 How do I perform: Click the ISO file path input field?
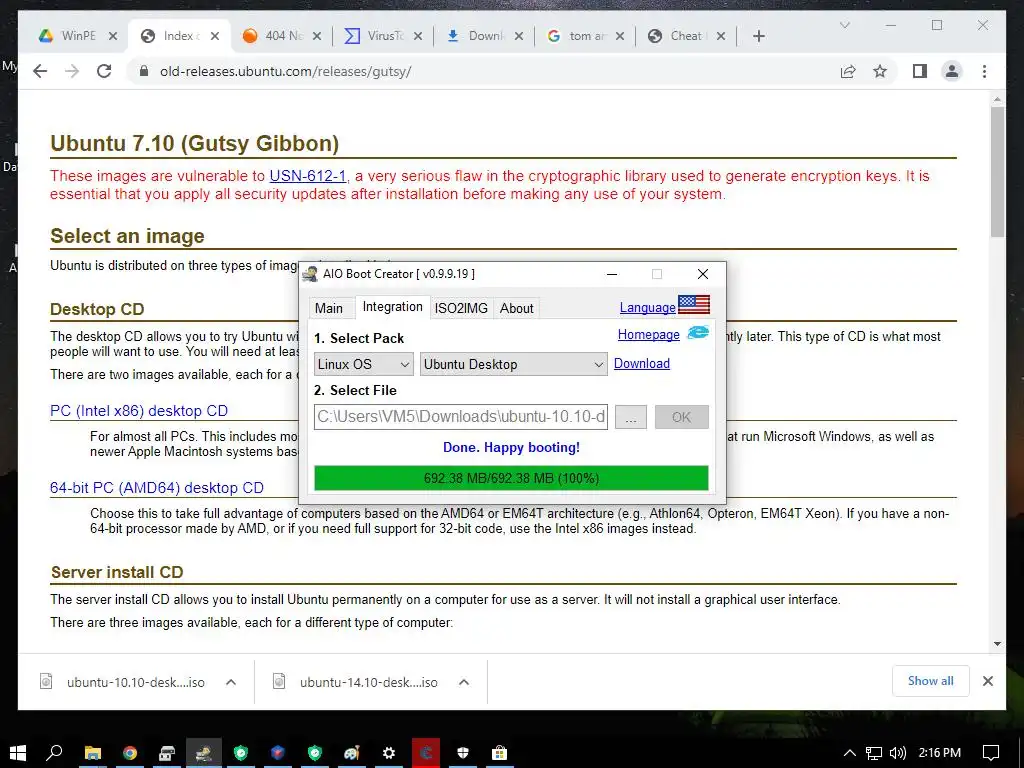(460, 417)
